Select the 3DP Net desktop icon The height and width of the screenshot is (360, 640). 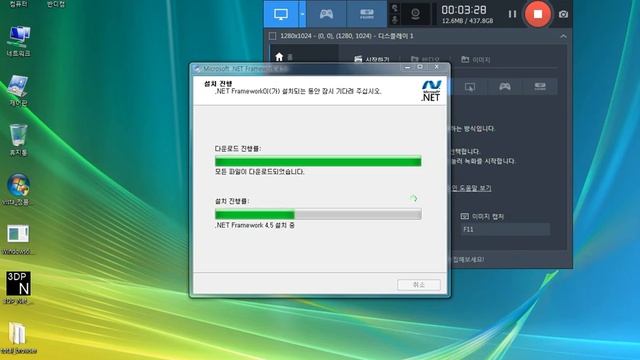(18, 288)
